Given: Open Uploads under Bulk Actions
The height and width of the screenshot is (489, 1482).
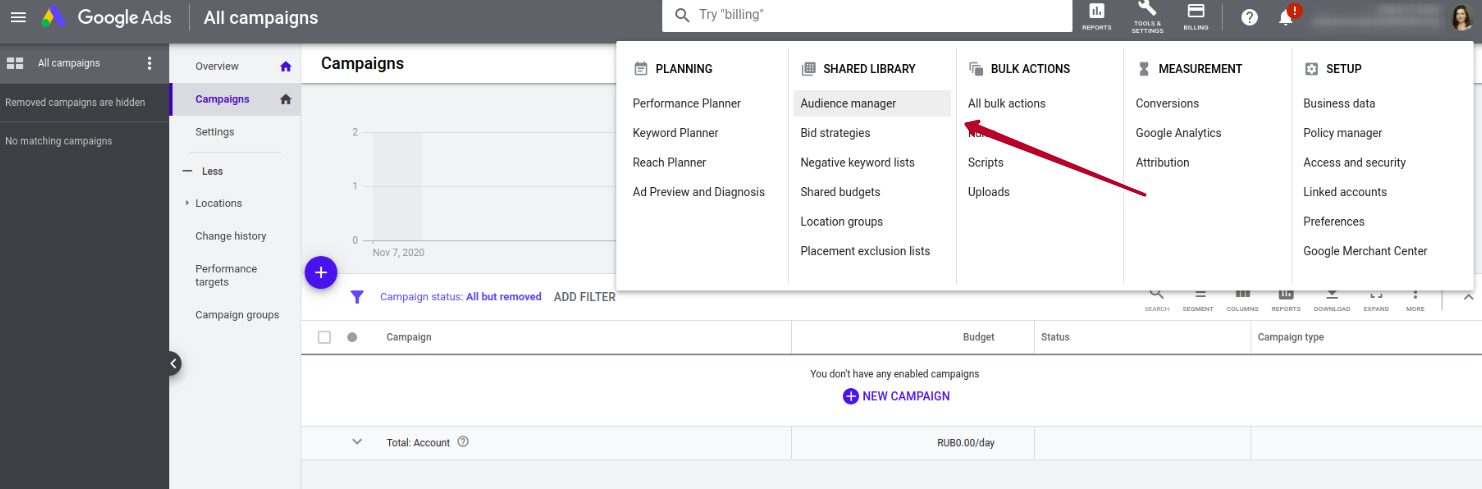Looking at the screenshot, I should pos(989,192).
